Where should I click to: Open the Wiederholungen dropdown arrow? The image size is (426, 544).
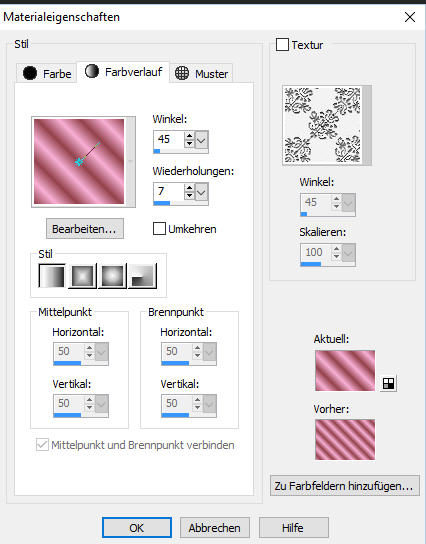tap(202, 192)
